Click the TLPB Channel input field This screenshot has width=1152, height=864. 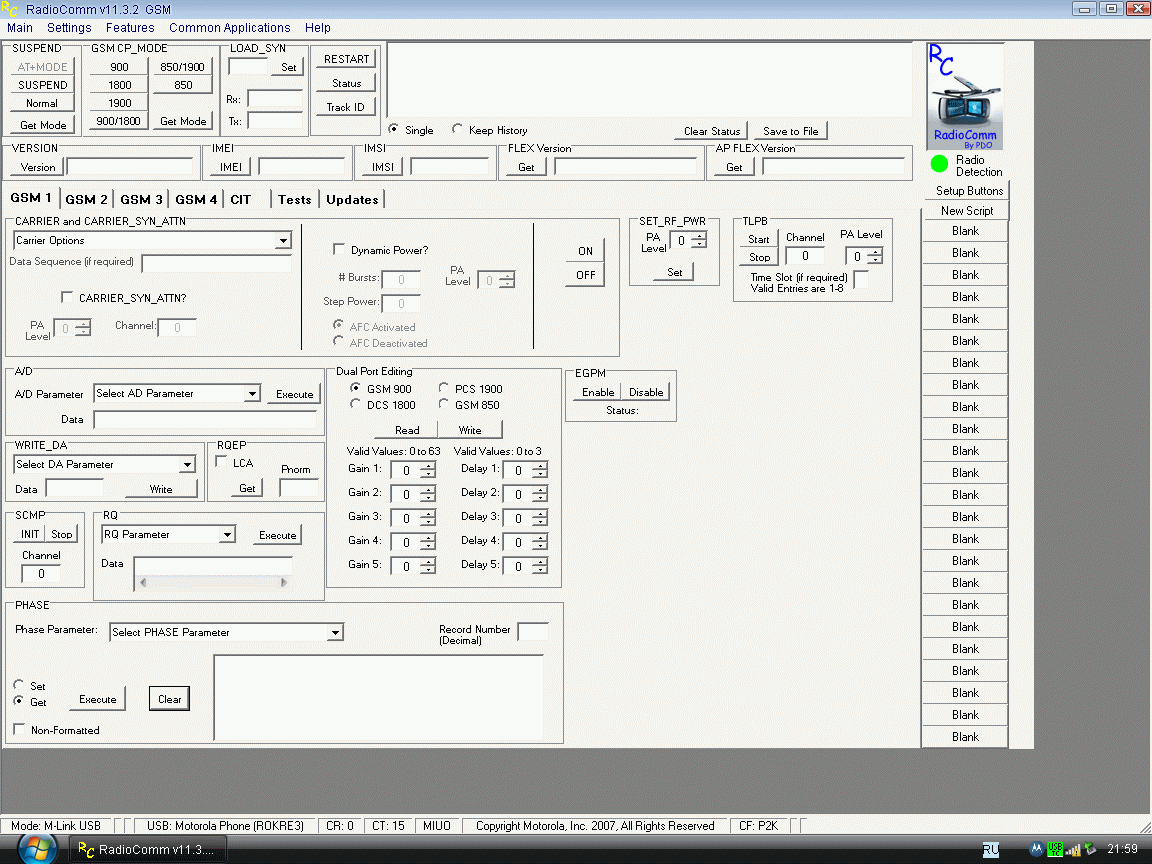point(804,256)
